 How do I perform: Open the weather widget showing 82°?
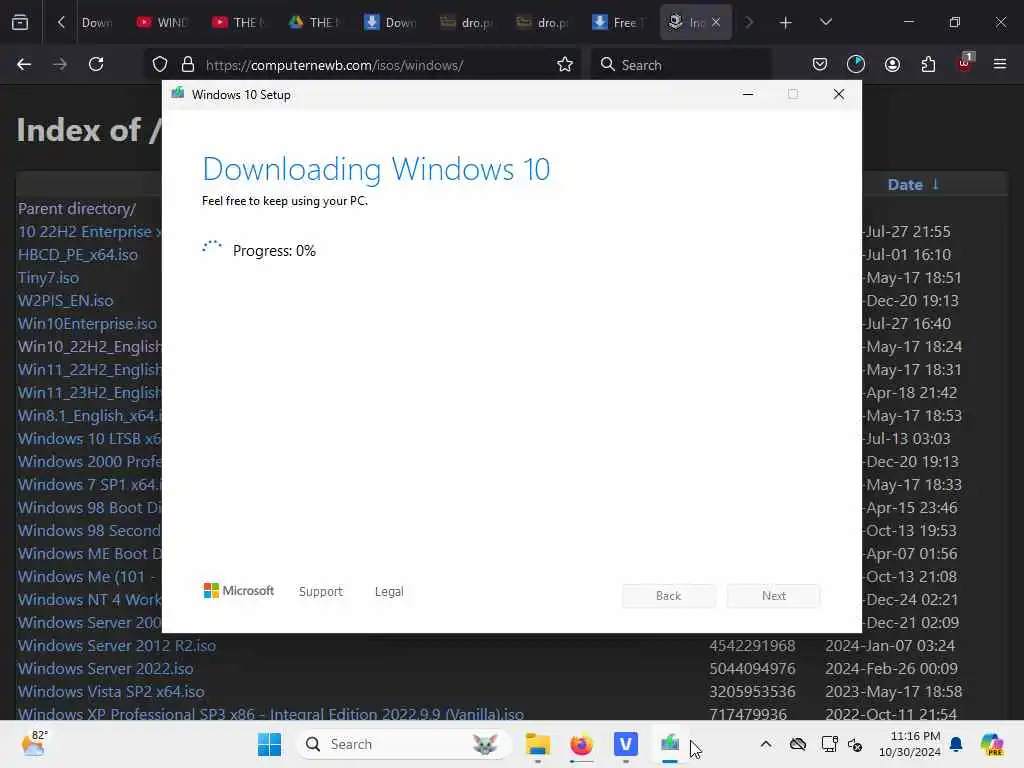(x=34, y=744)
